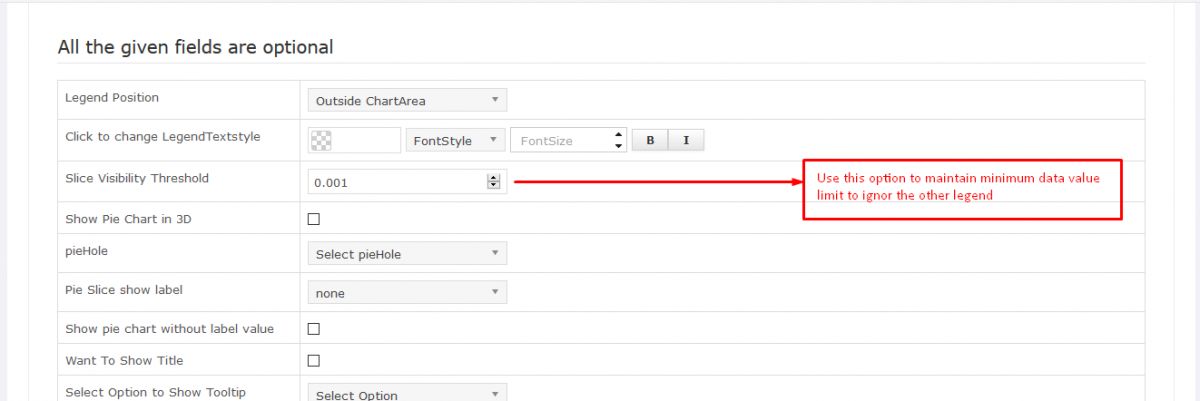
Task: Click the Slice Visibility Threshold value field
Action: pyautogui.click(x=397, y=183)
